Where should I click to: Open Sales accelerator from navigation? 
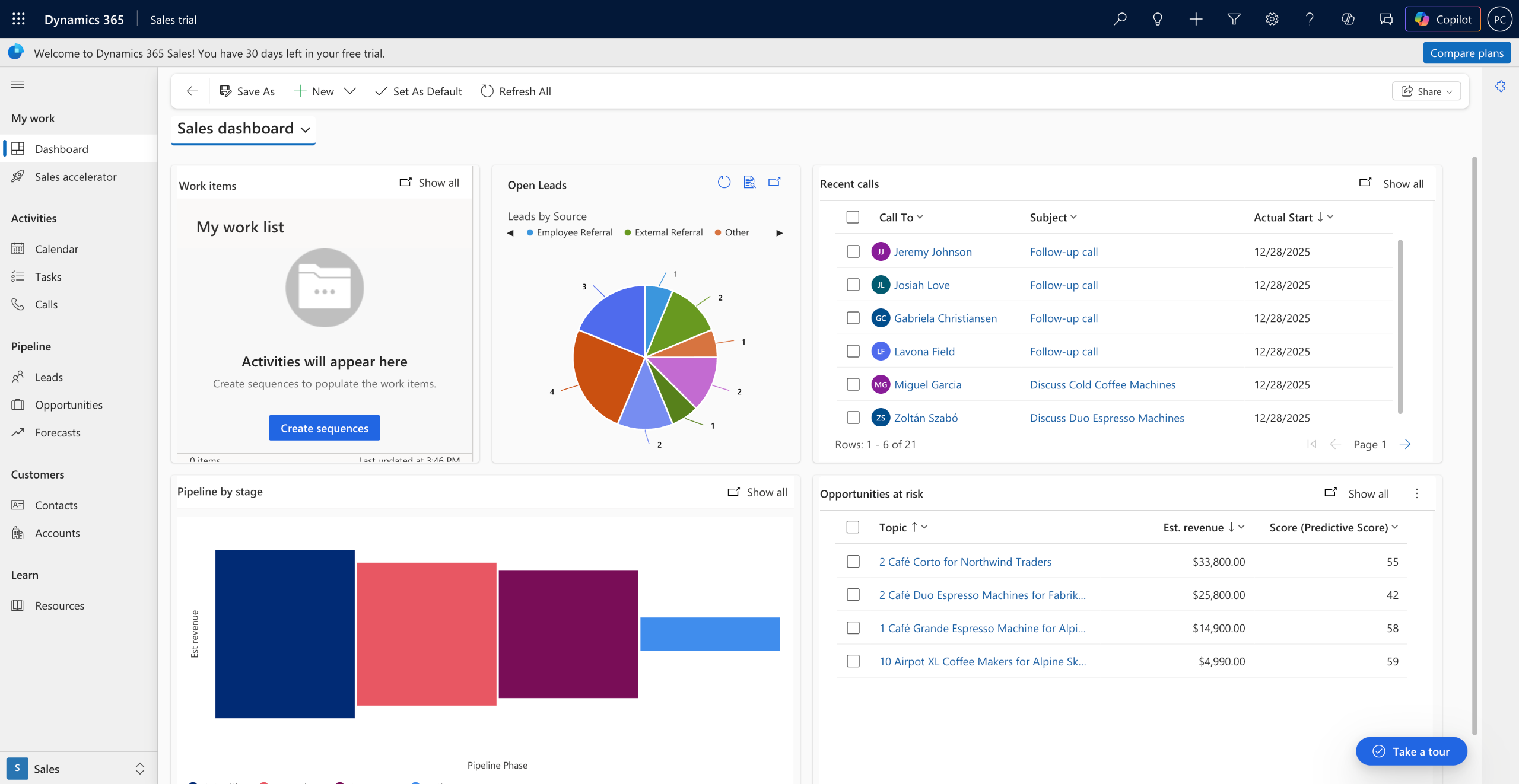coord(75,177)
